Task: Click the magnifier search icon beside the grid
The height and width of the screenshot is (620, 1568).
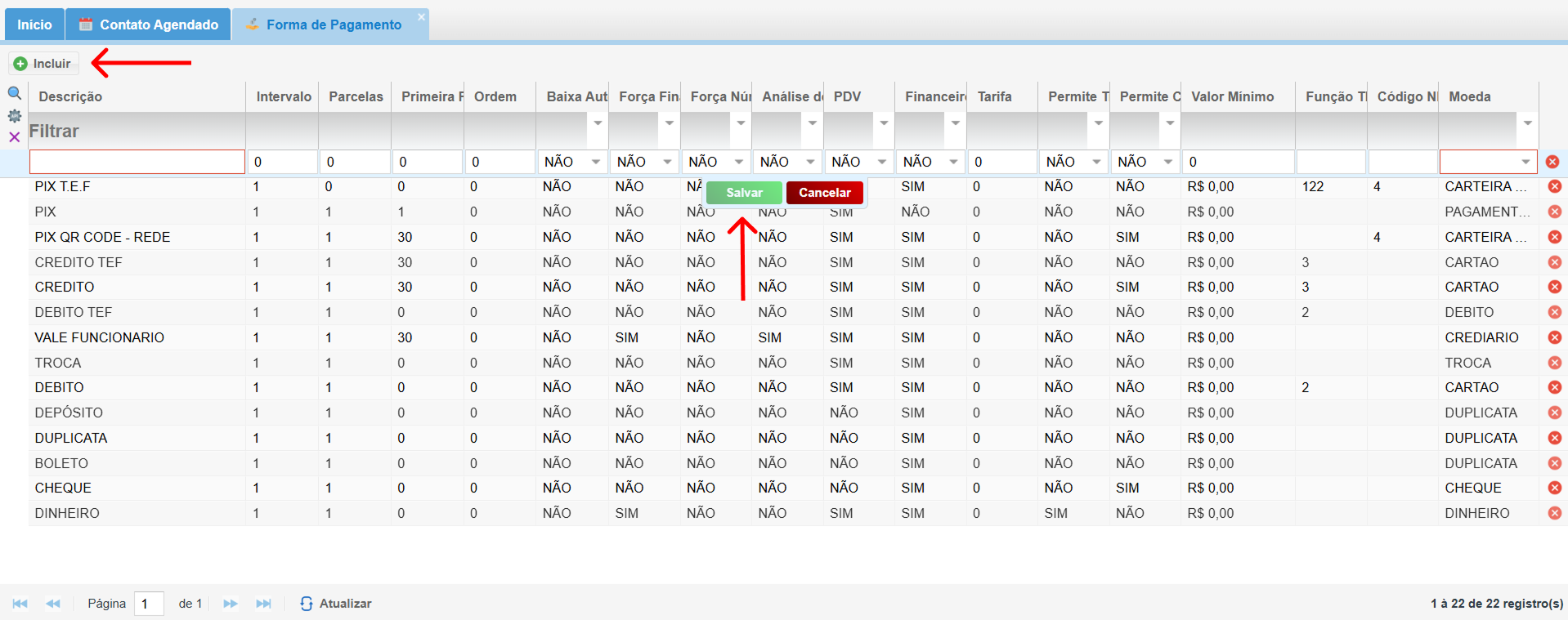Action: point(14,93)
